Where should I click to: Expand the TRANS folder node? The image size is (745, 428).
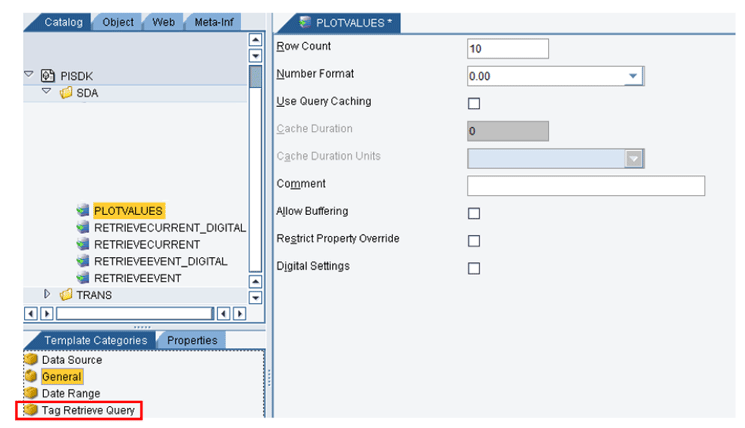click(47, 295)
